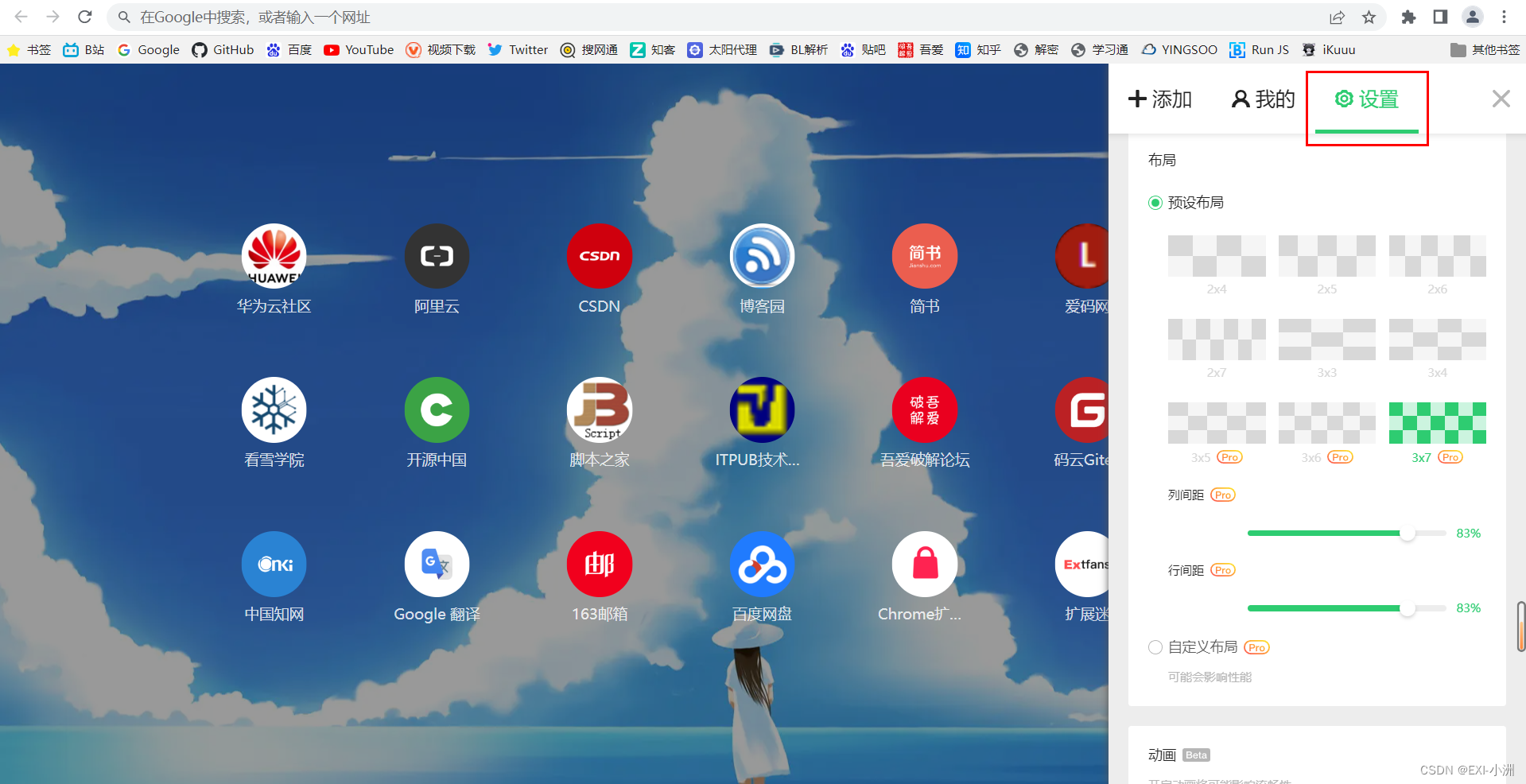Open the GitHub bookmark
This screenshot has height=784, width=1526.
(x=223, y=49)
